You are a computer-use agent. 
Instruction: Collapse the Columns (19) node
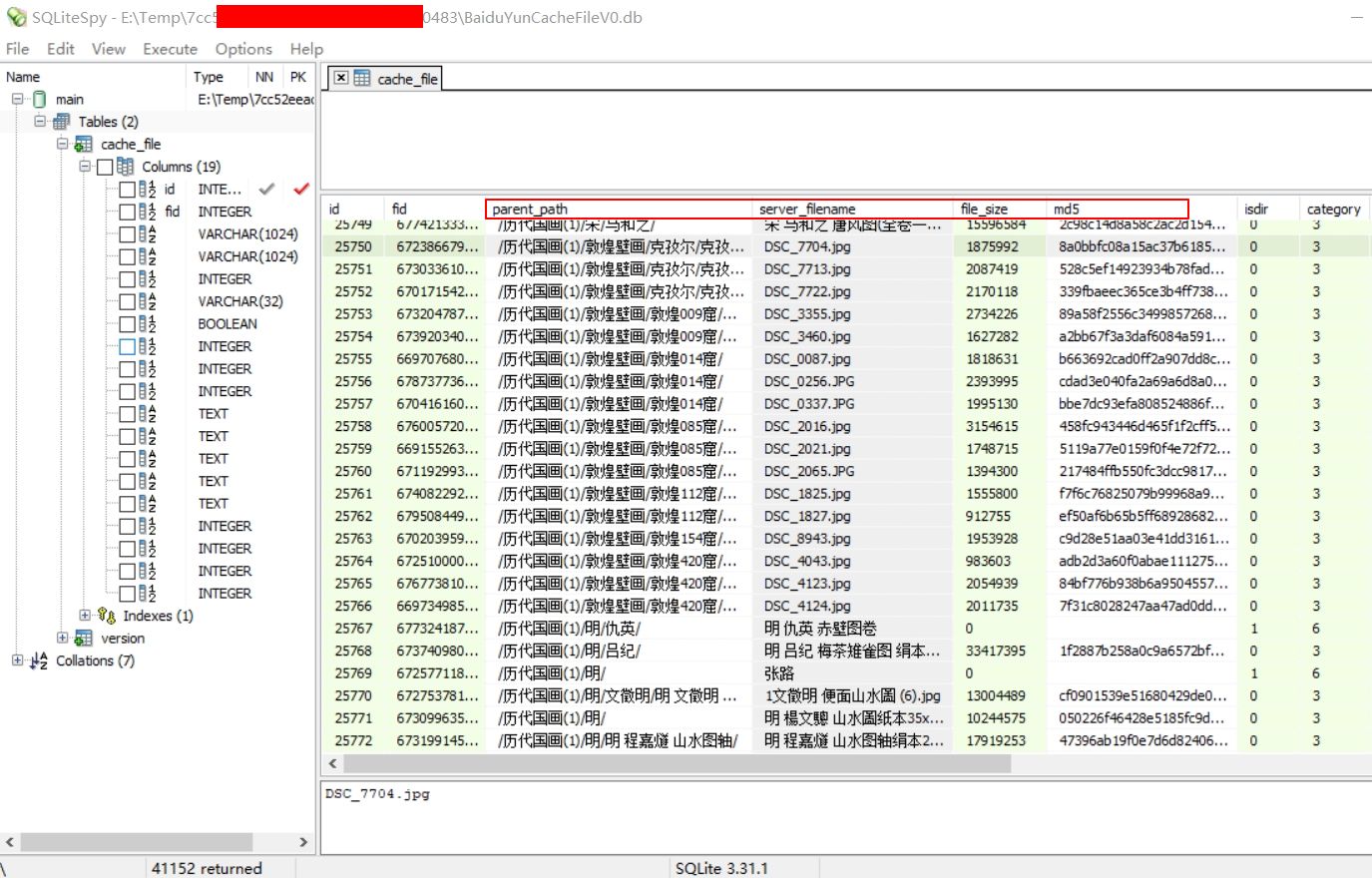pyautogui.click(x=85, y=167)
